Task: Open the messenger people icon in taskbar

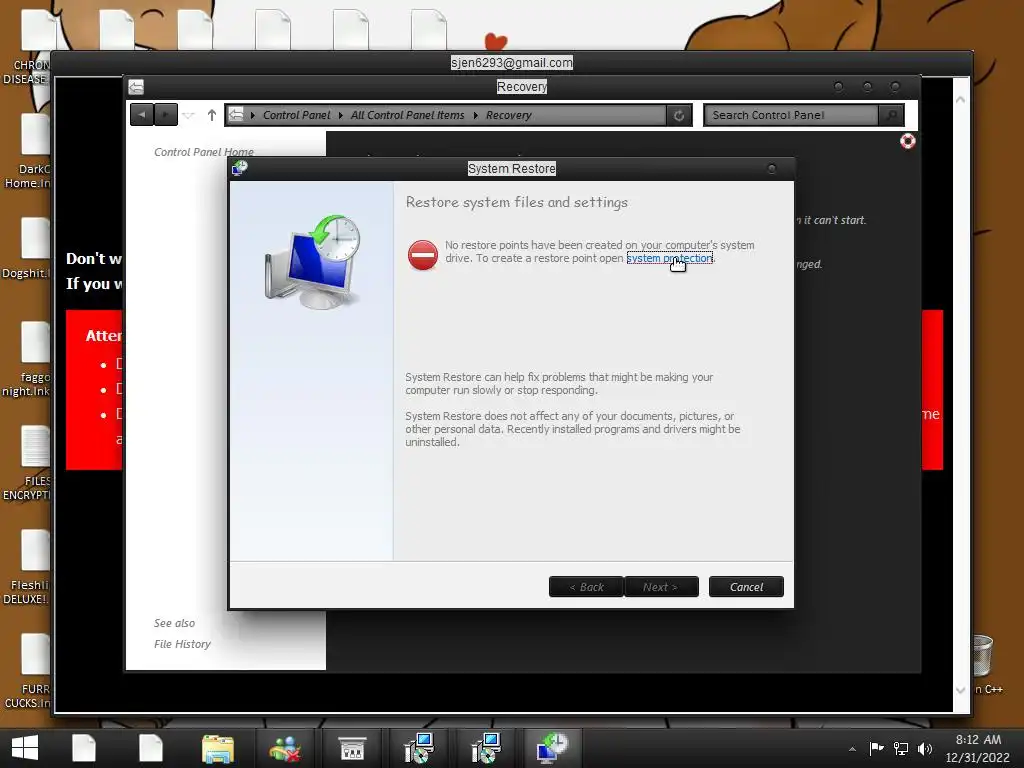Action: point(285,748)
